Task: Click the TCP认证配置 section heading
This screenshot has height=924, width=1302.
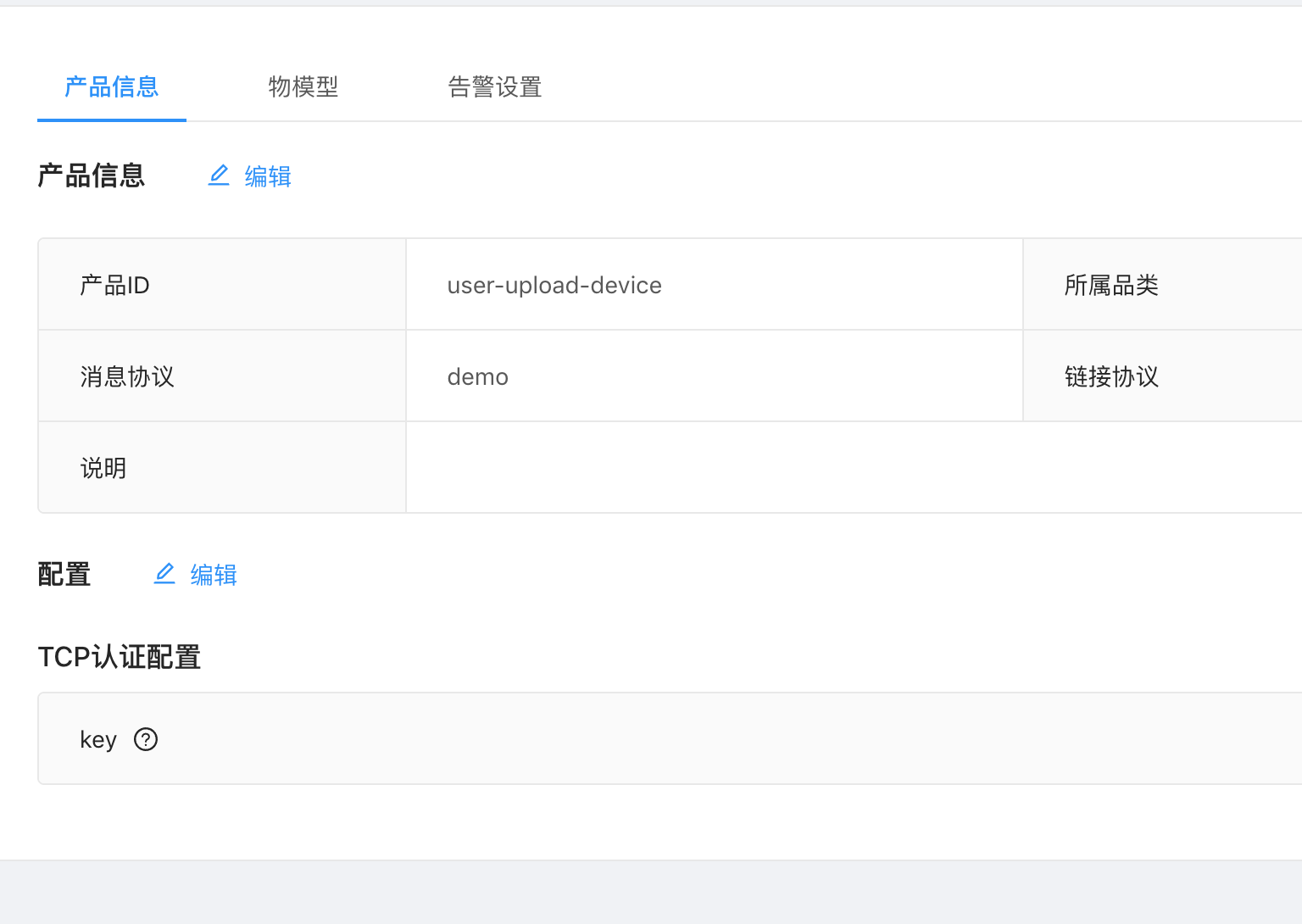Action: 119,657
